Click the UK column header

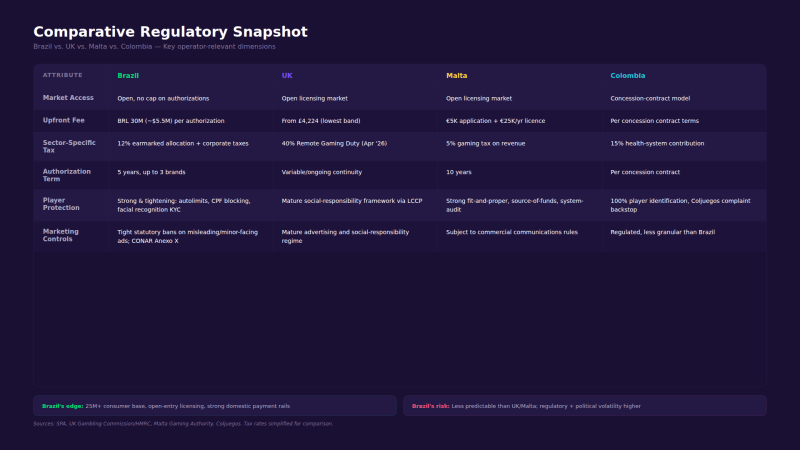pos(287,76)
